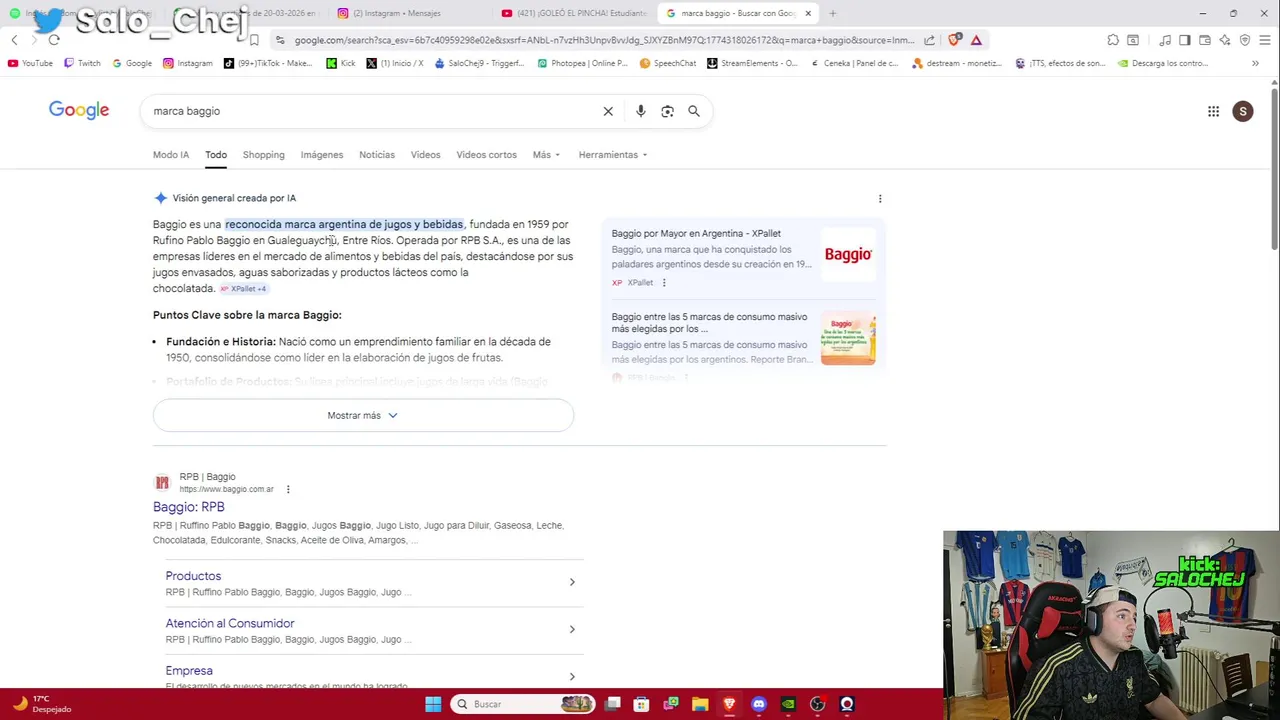This screenshot has height=720, width=1280.
Task: Open the weather widget showing 17°C
Action: coord(42,704)
